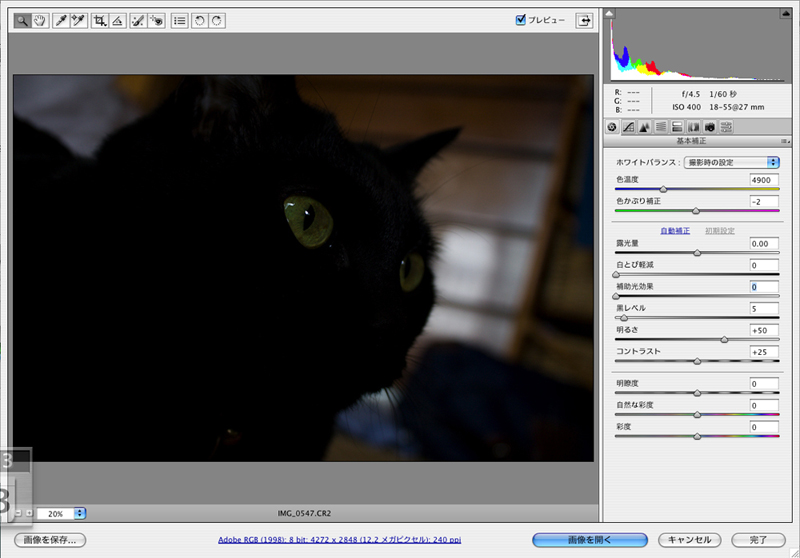Image resolution: width=800 pixels, height=558 pixels.
Task: Click the 初期設定 link
Action: (x=720, y=231)
